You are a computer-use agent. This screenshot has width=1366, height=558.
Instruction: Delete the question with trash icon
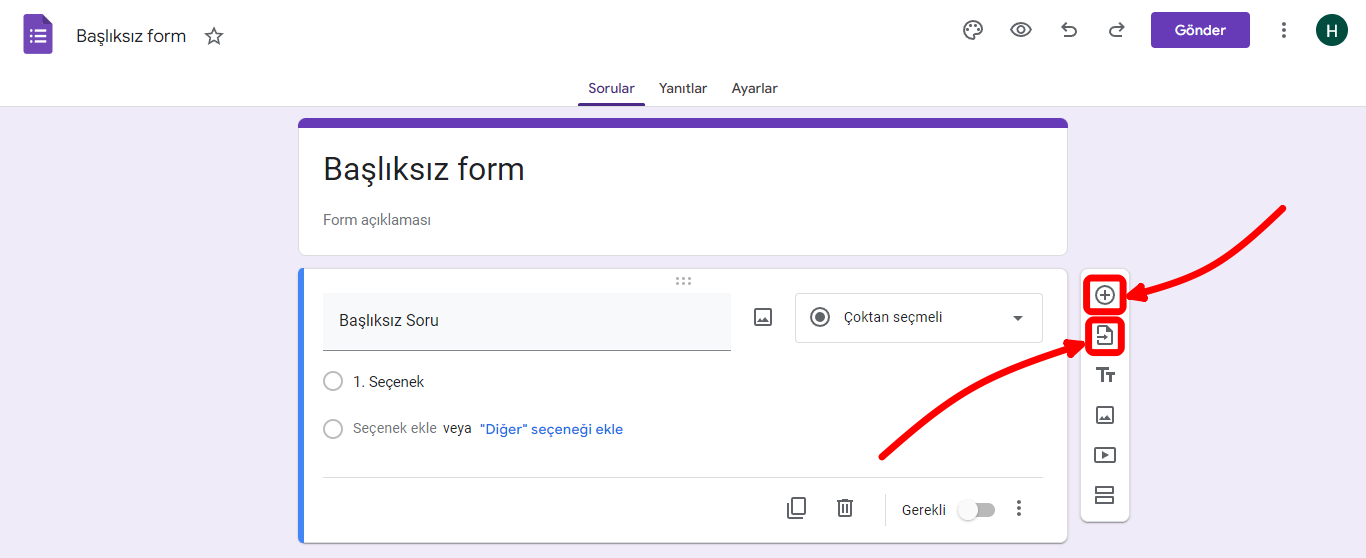coord(845,508)
